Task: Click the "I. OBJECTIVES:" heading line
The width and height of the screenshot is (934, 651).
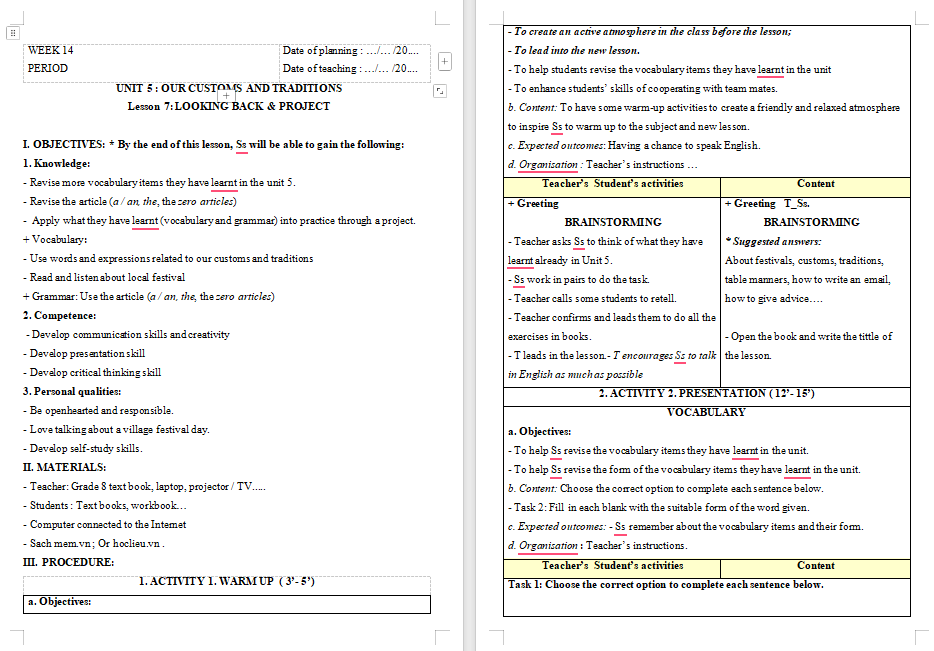Action: (213, 145)
